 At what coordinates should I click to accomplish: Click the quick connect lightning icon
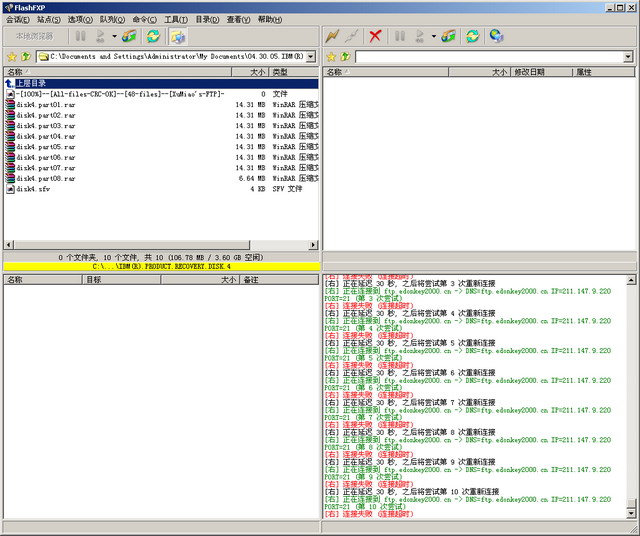pyautogui.click(x=332, y=36)
